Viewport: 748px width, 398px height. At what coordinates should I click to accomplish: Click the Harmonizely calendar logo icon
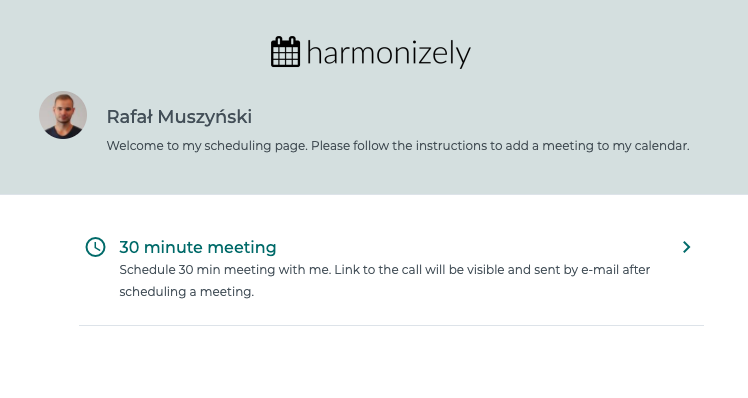click(x=285, y=52)
